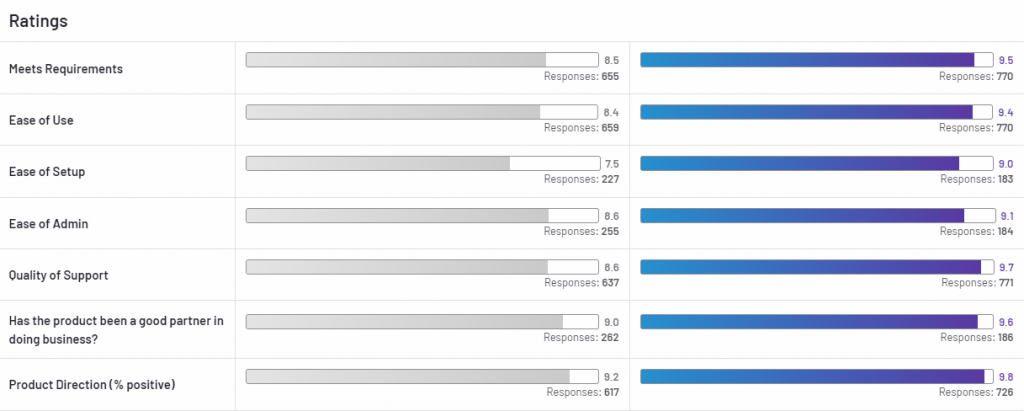The image size is (1024, 411).
Task: Select the Ease of Admin label
Action: point(48,224)
